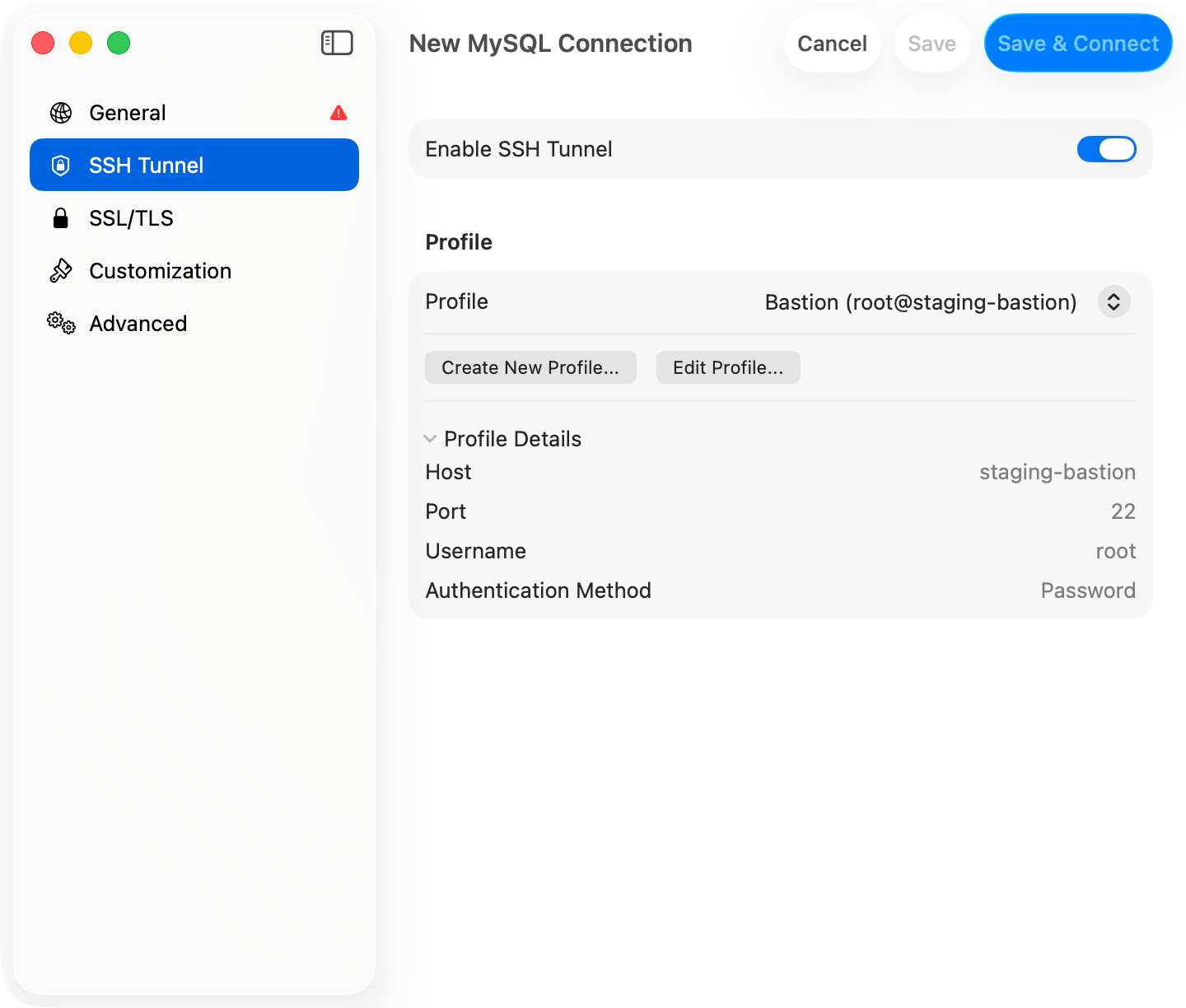Click the Advanced gears icon
This screenshot has width=1186, height=1008.
pos(61,324)
